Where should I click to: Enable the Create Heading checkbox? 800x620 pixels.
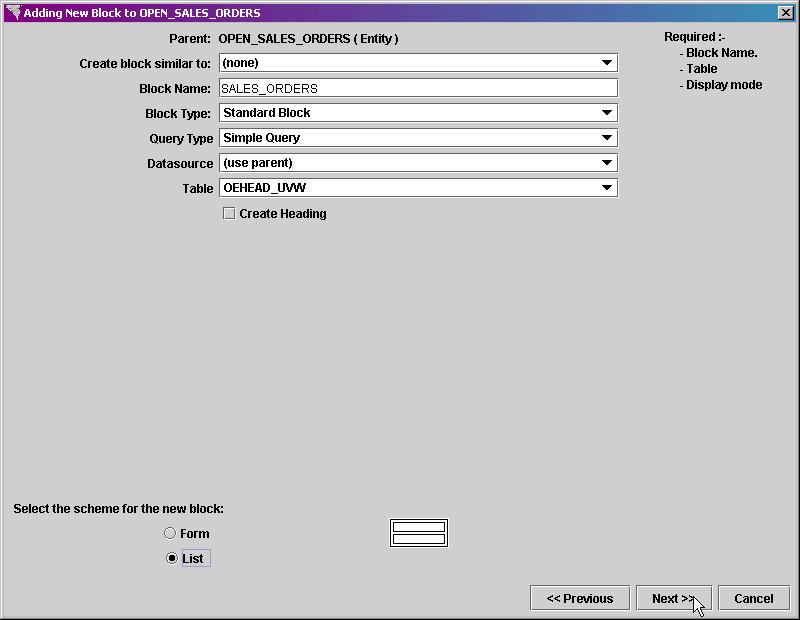[229, 213]
